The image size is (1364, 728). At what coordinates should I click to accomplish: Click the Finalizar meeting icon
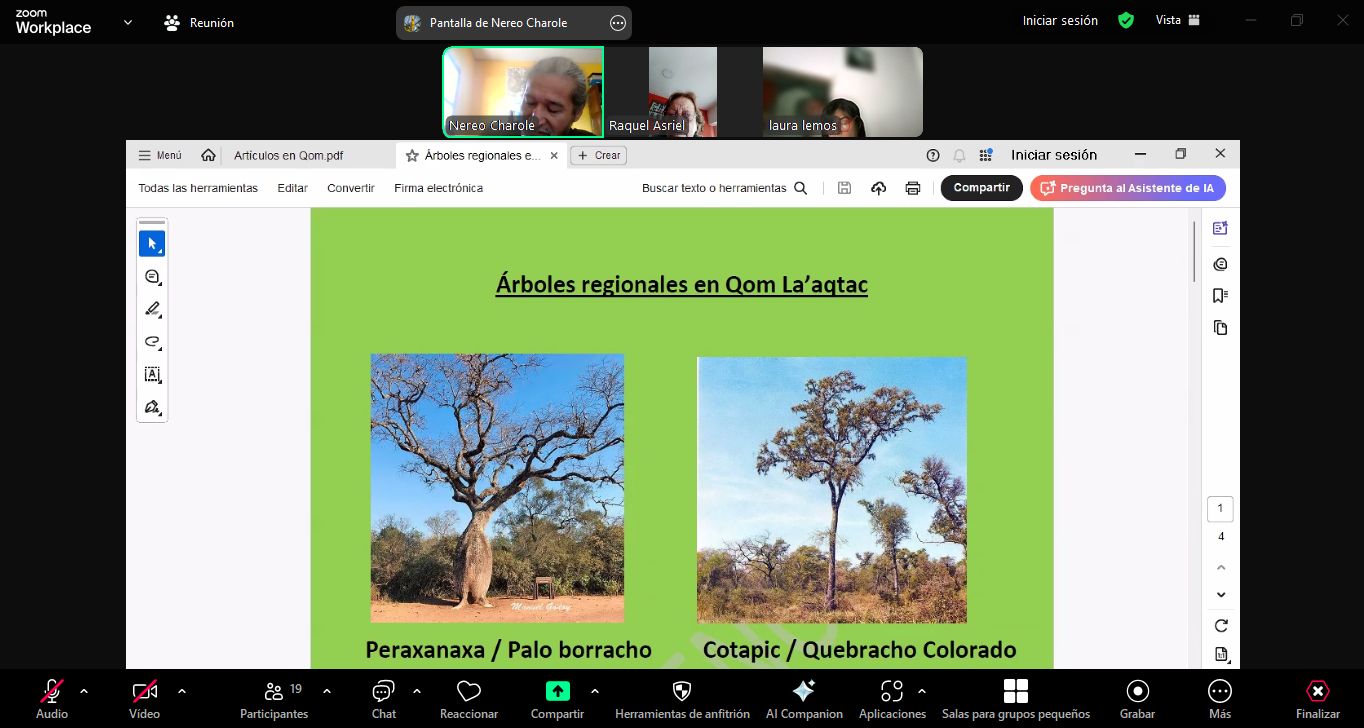coord(1317,692)
